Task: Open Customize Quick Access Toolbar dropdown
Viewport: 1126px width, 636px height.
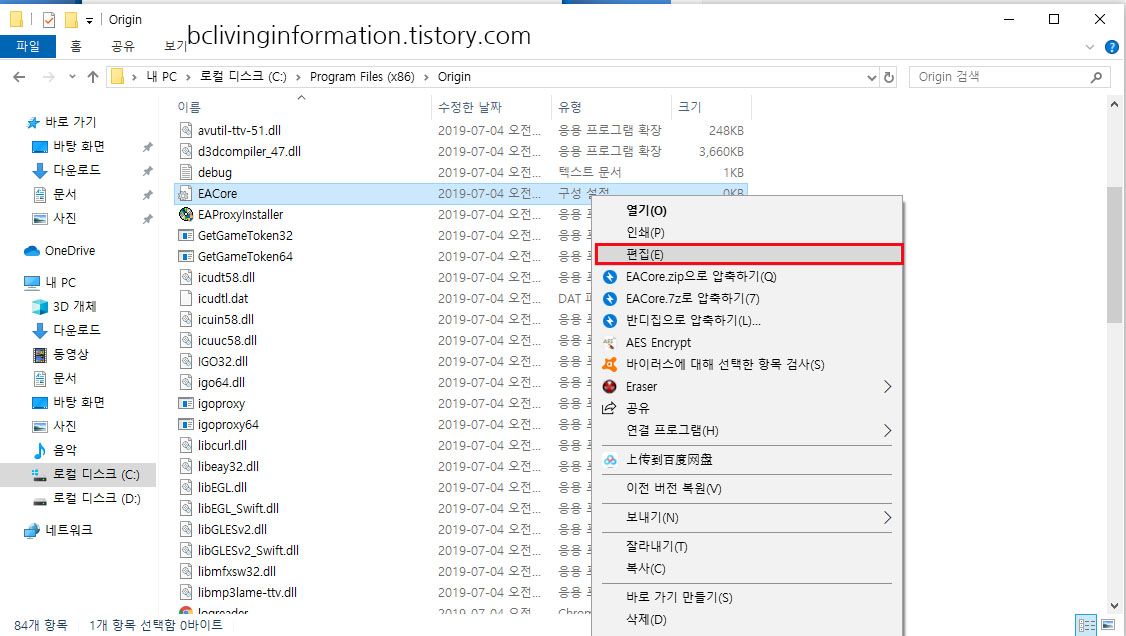Action: click(89, 20)
